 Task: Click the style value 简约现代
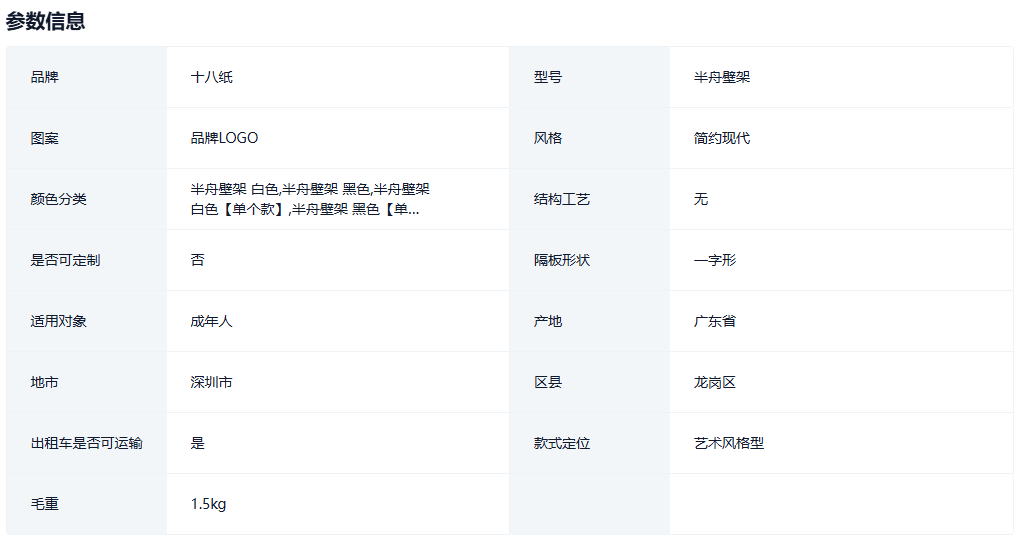pyautogui.click(x=722, y=138)
